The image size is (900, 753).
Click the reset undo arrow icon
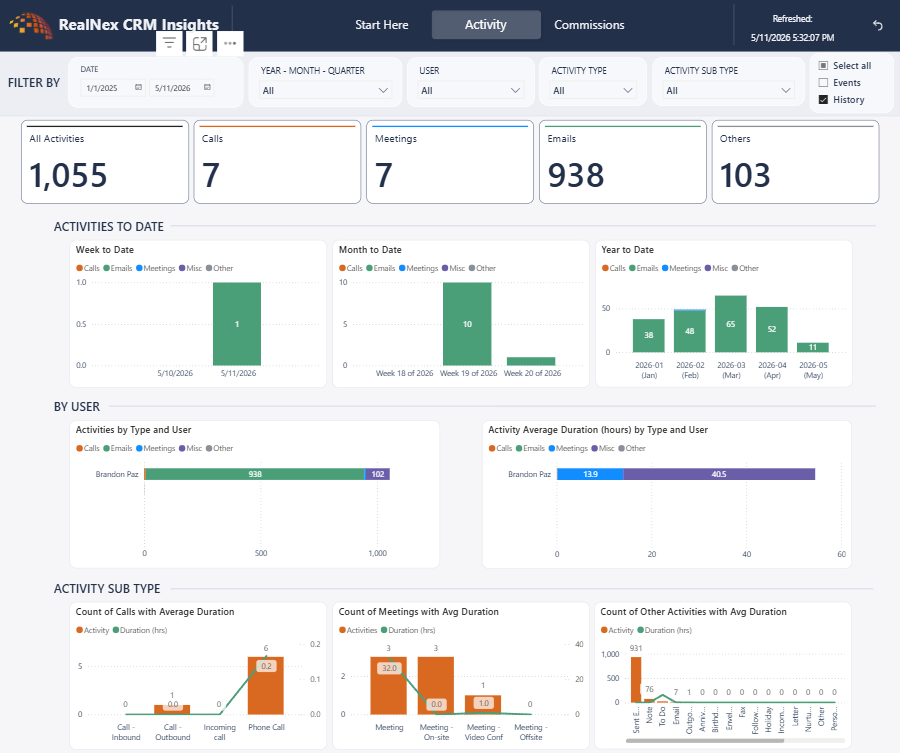pyautogui.click(x=878, y=25)
